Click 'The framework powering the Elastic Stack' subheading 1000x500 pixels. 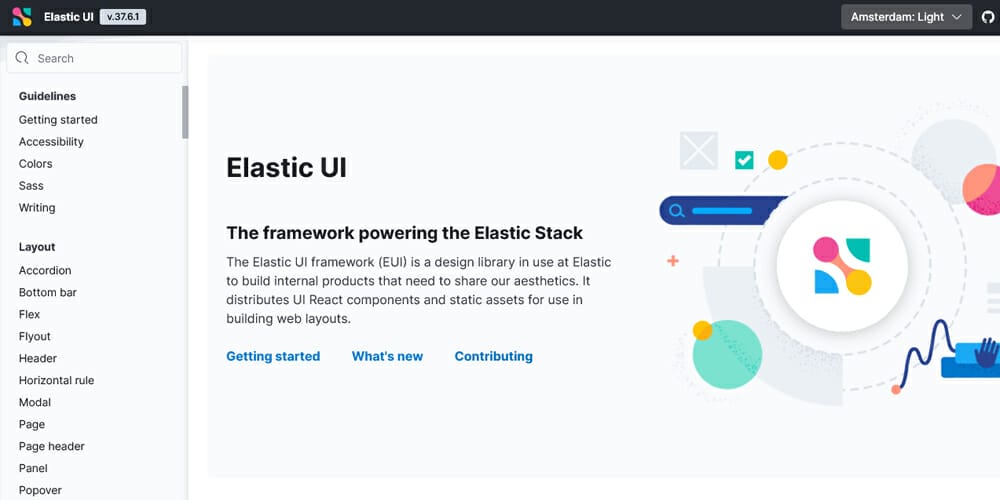coord(404,233)
